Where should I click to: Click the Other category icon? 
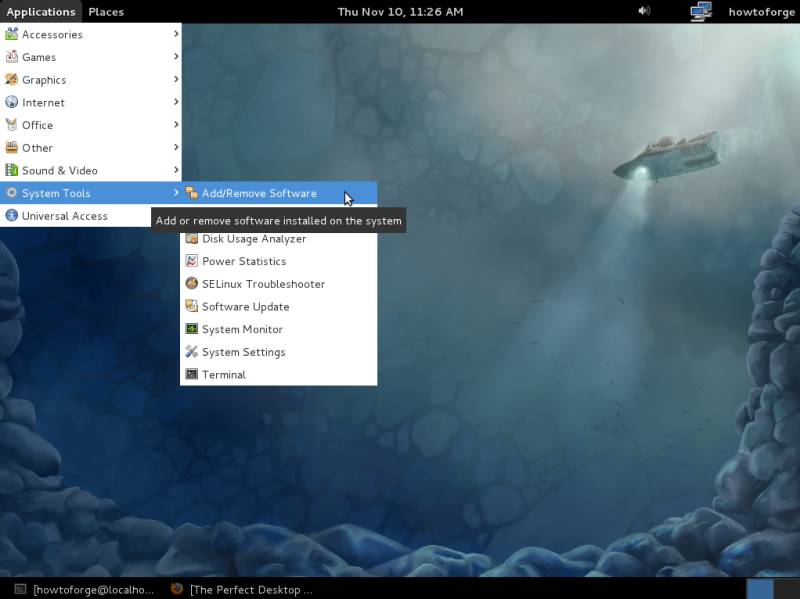coord(11,147)
